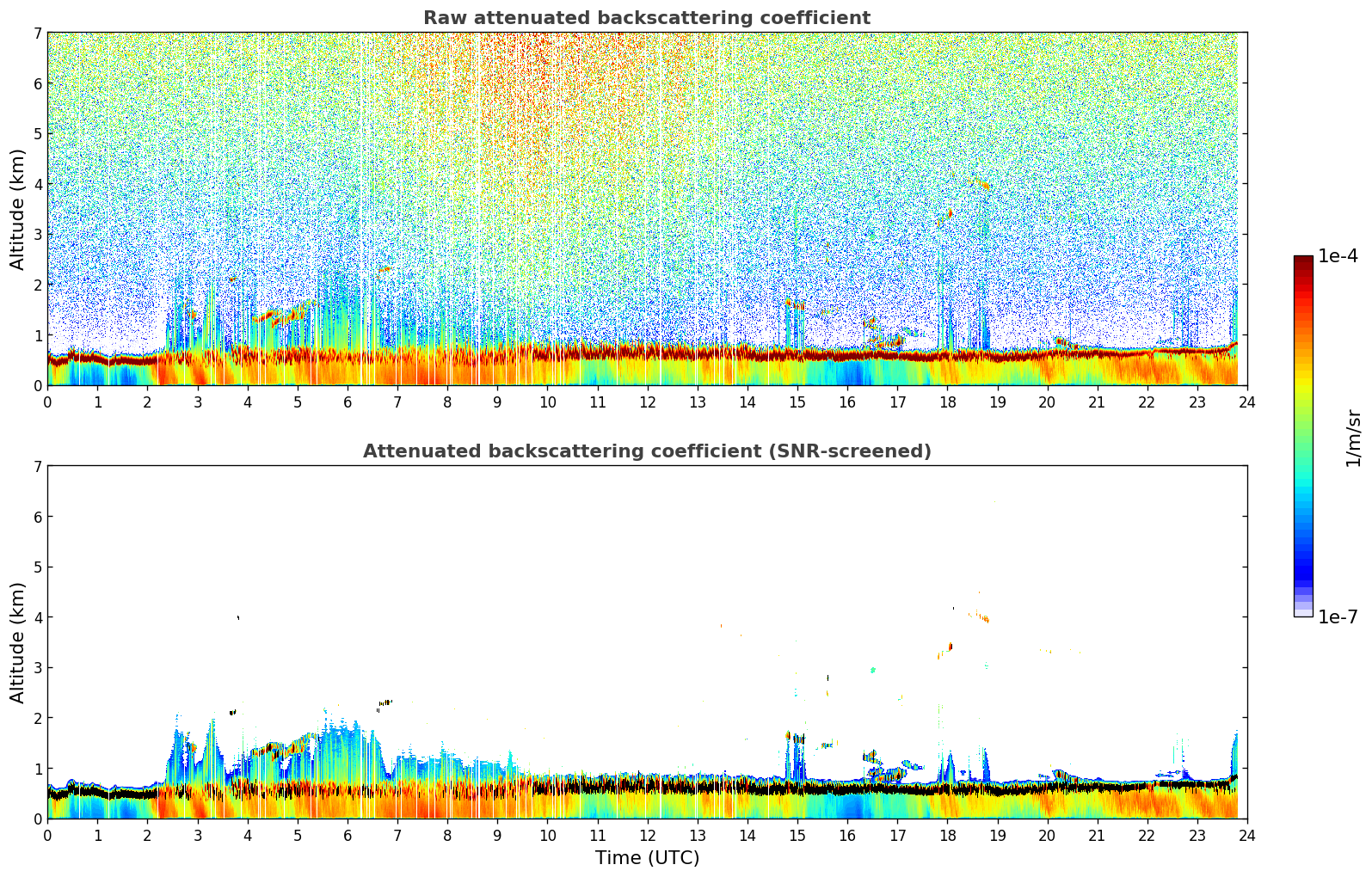Click hour tick "12" under the raw plot

click(647, 402)
